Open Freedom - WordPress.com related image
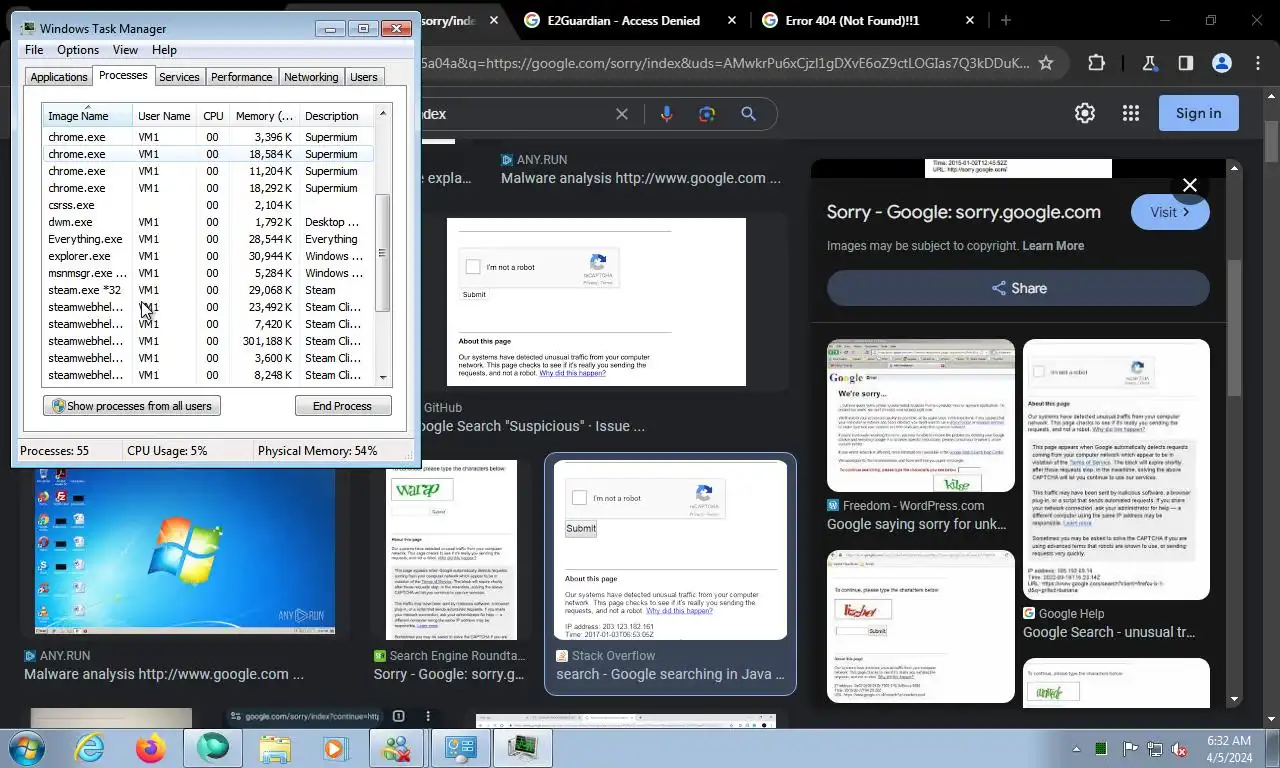 (x=921, y=415)
